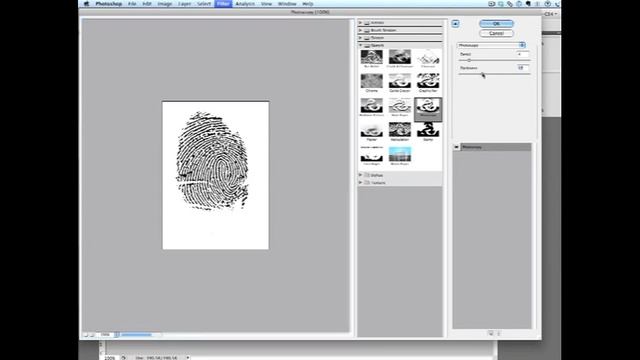Pick the Water Paper filter thumbnail
Screen dimensions: 640x360
tap(400, 154)
